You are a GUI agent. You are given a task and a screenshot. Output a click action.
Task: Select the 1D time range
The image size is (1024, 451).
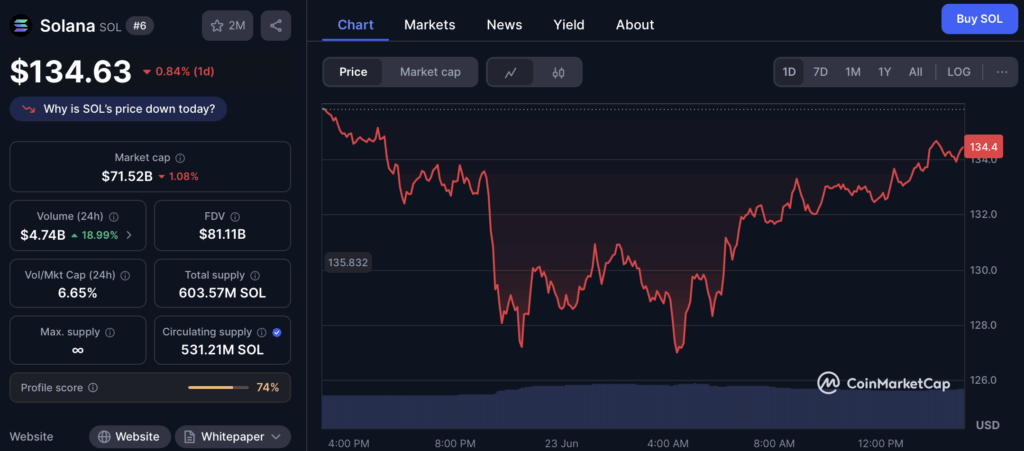point(789,72)
